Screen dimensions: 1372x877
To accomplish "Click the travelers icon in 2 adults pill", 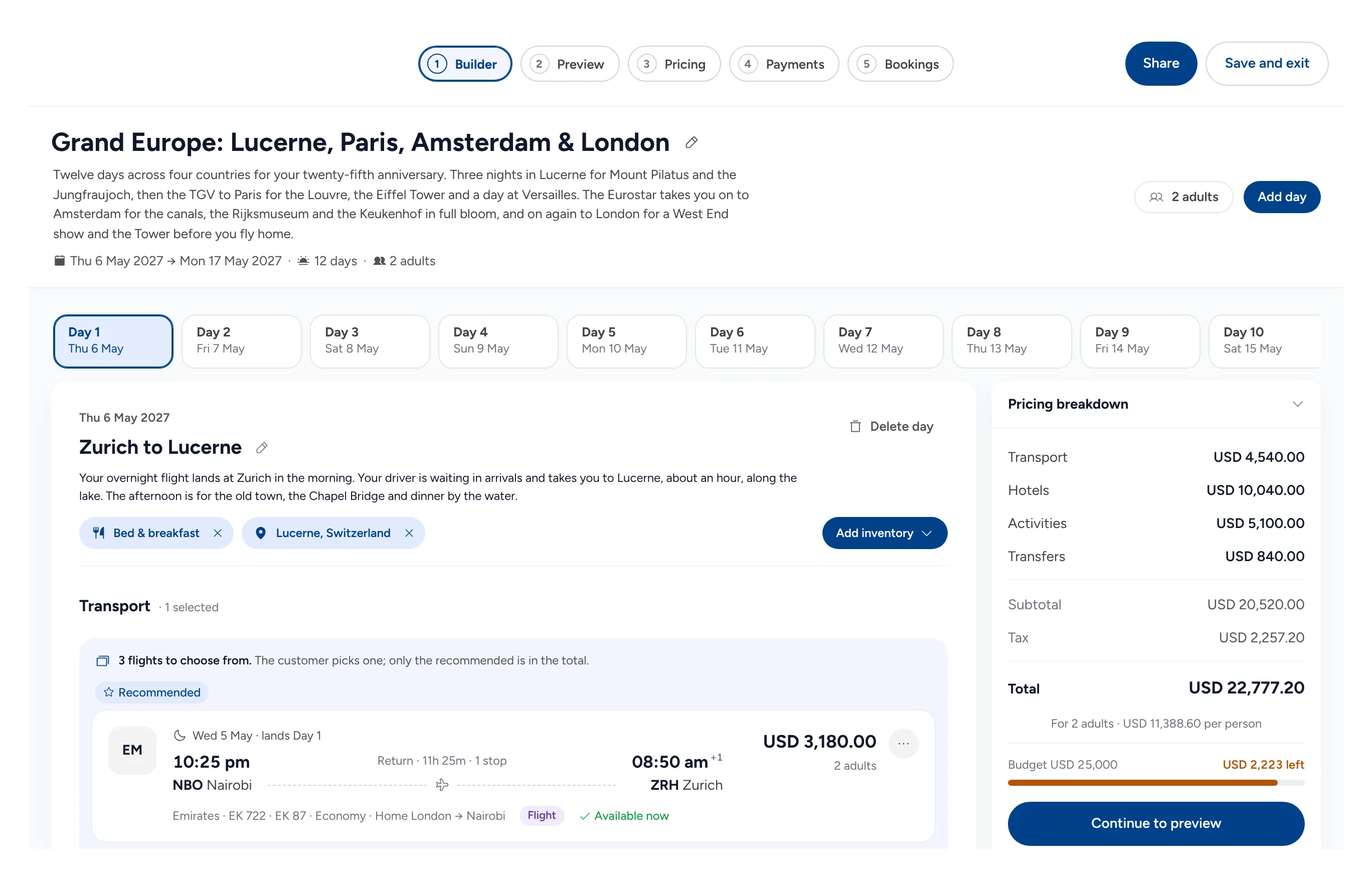I will click(x=1156, y=197).
